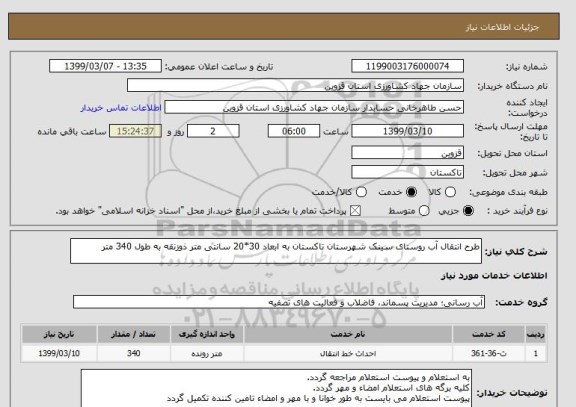Click unit cell متر روبنده

[x=207, y=353]
